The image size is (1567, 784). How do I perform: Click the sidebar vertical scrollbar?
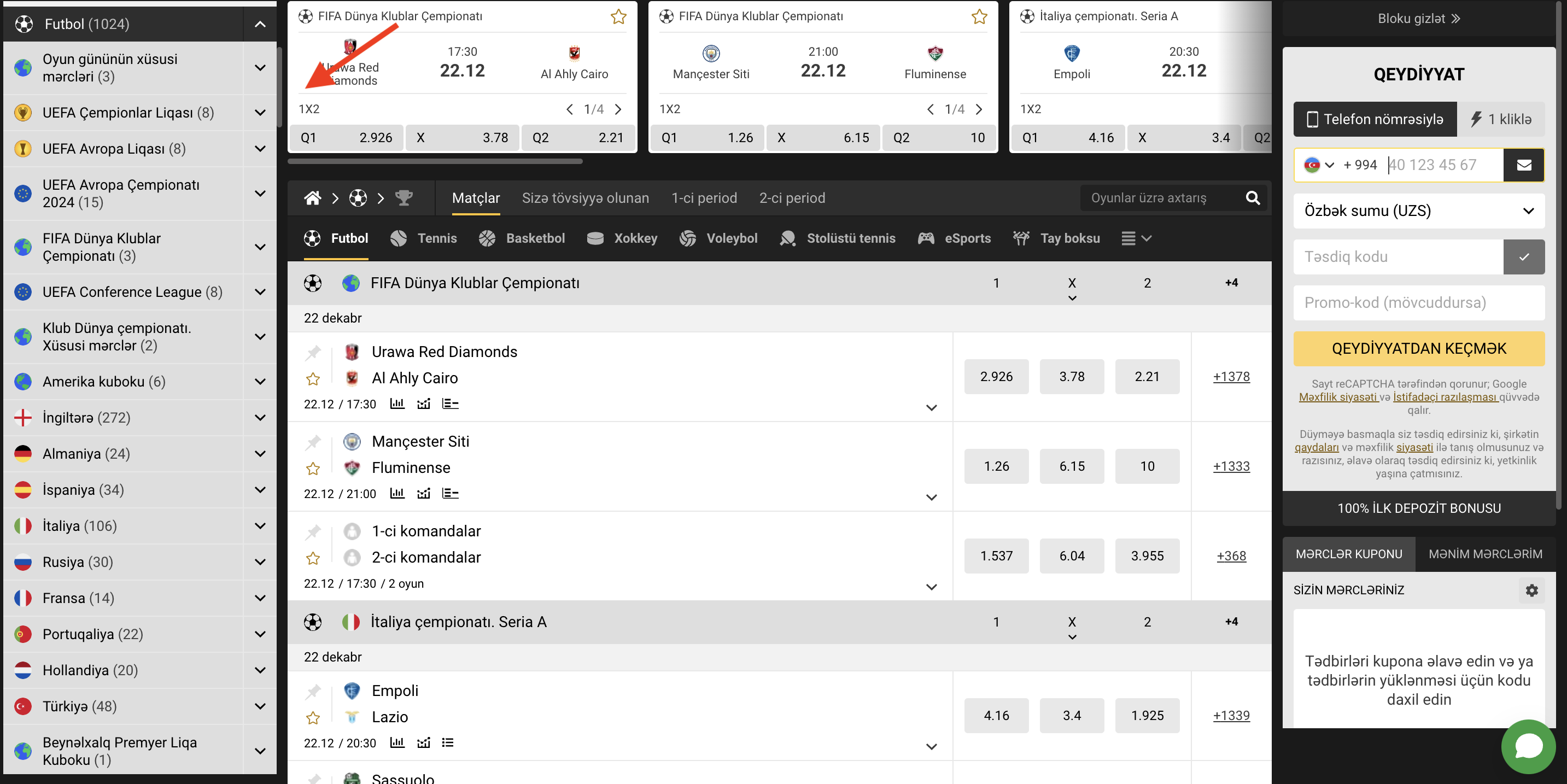(x=279, y=87)
